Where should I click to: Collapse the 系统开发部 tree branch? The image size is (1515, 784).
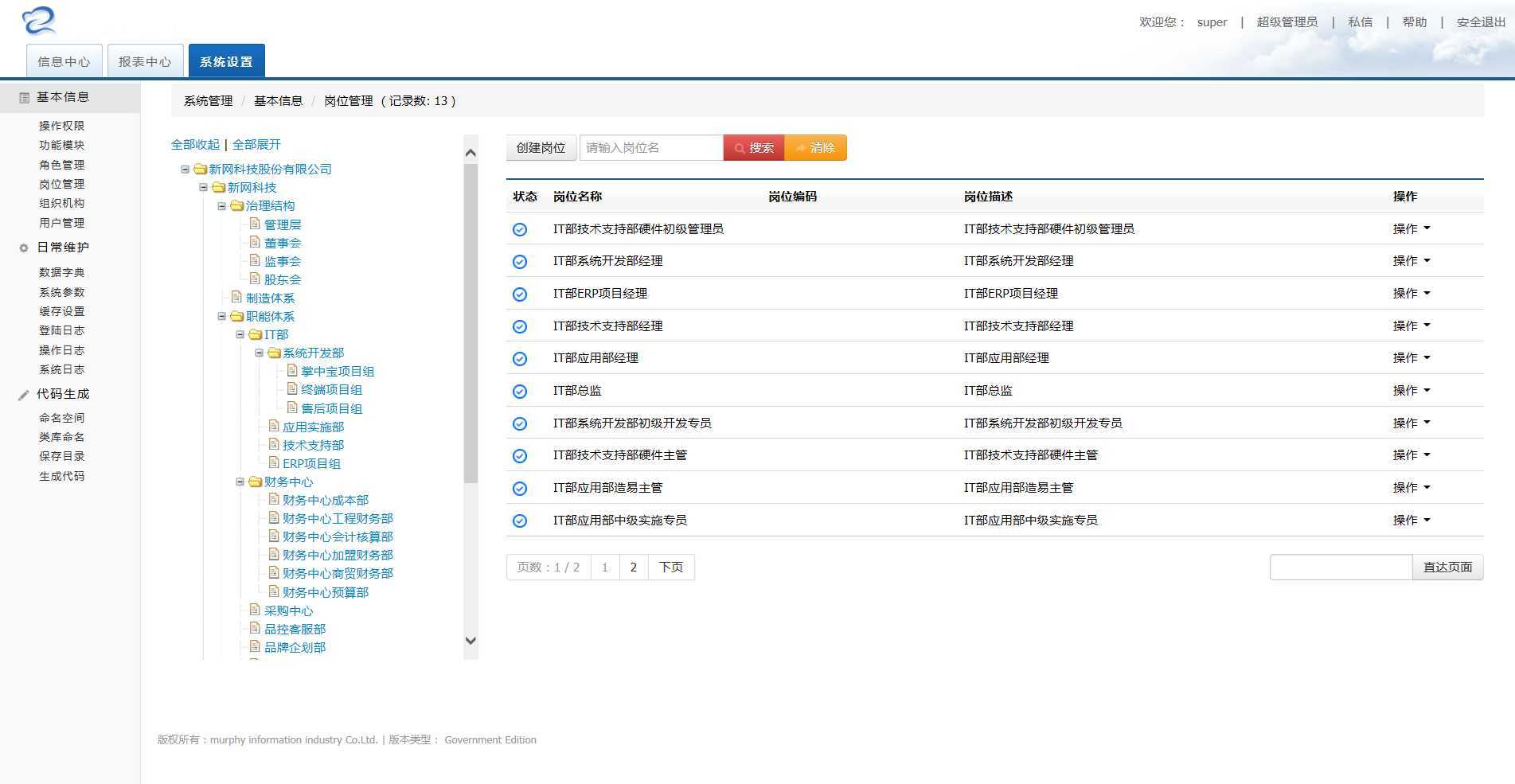259,353
